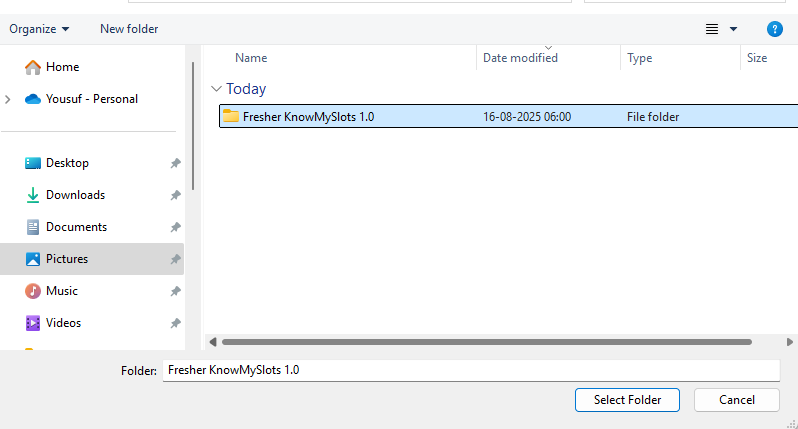
Task: Click the Home house icon
Action: click(33, 67)
